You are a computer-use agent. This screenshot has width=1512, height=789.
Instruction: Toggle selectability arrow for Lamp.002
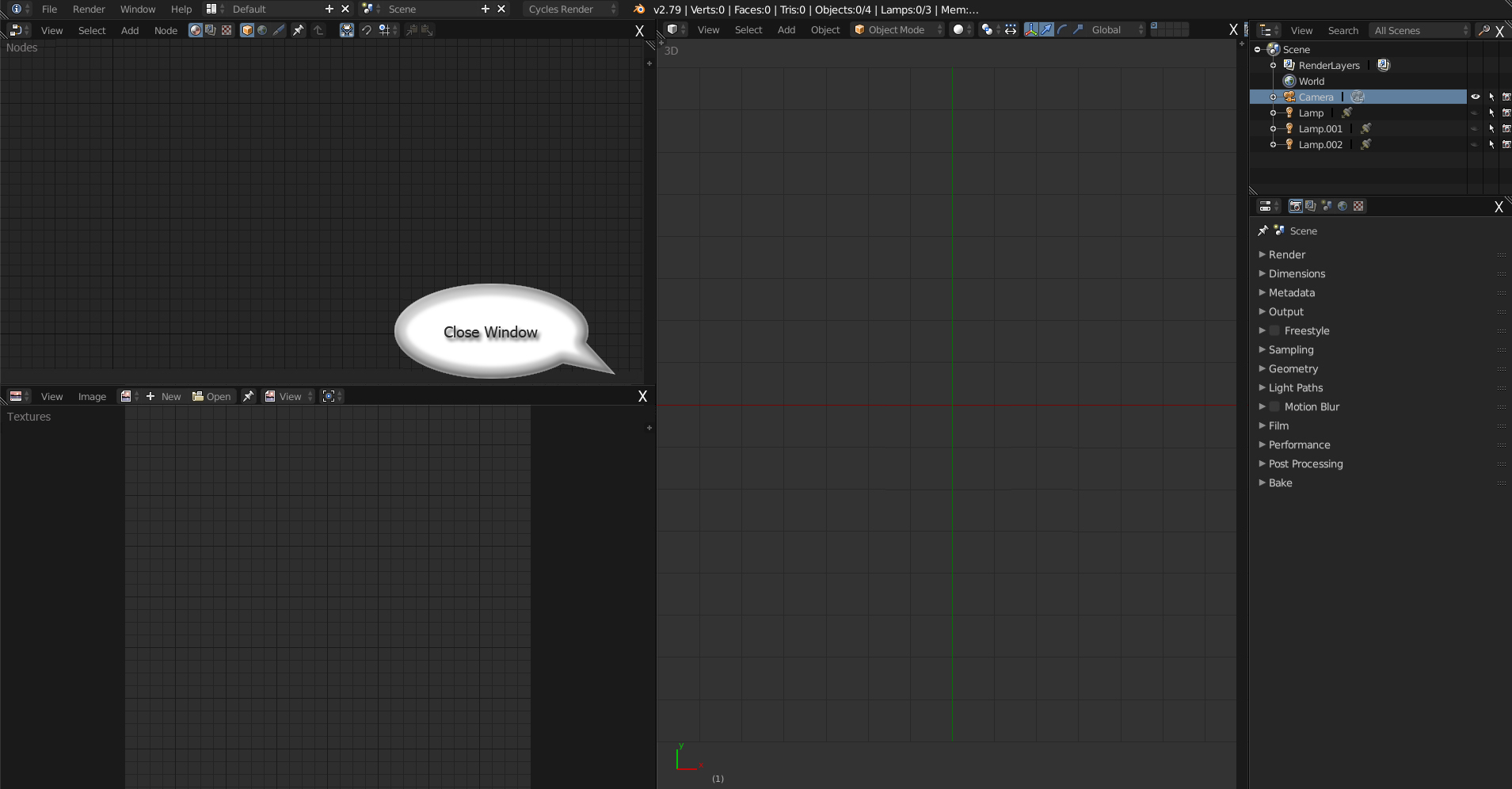[1491, 144]
